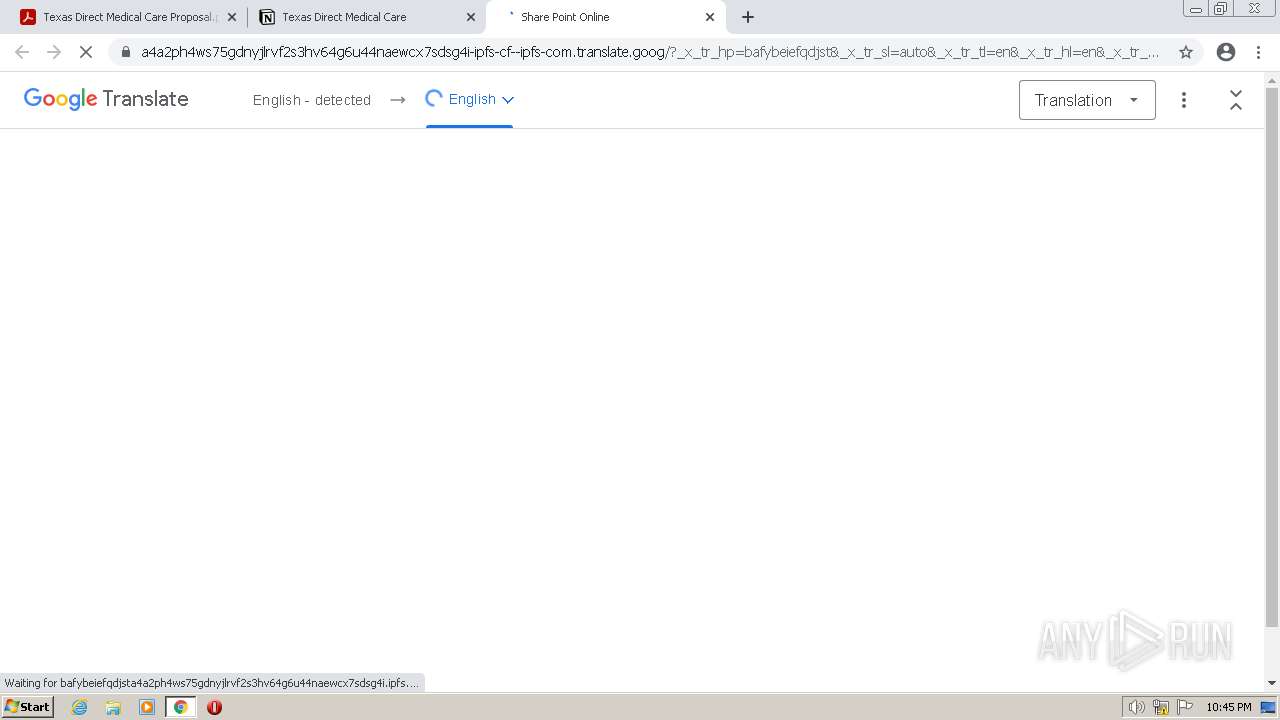The width and height of the screenshot is (1280, 720).
Task: Collapse the Google Translate toolbar
Action: click(x=1236, y=100)
